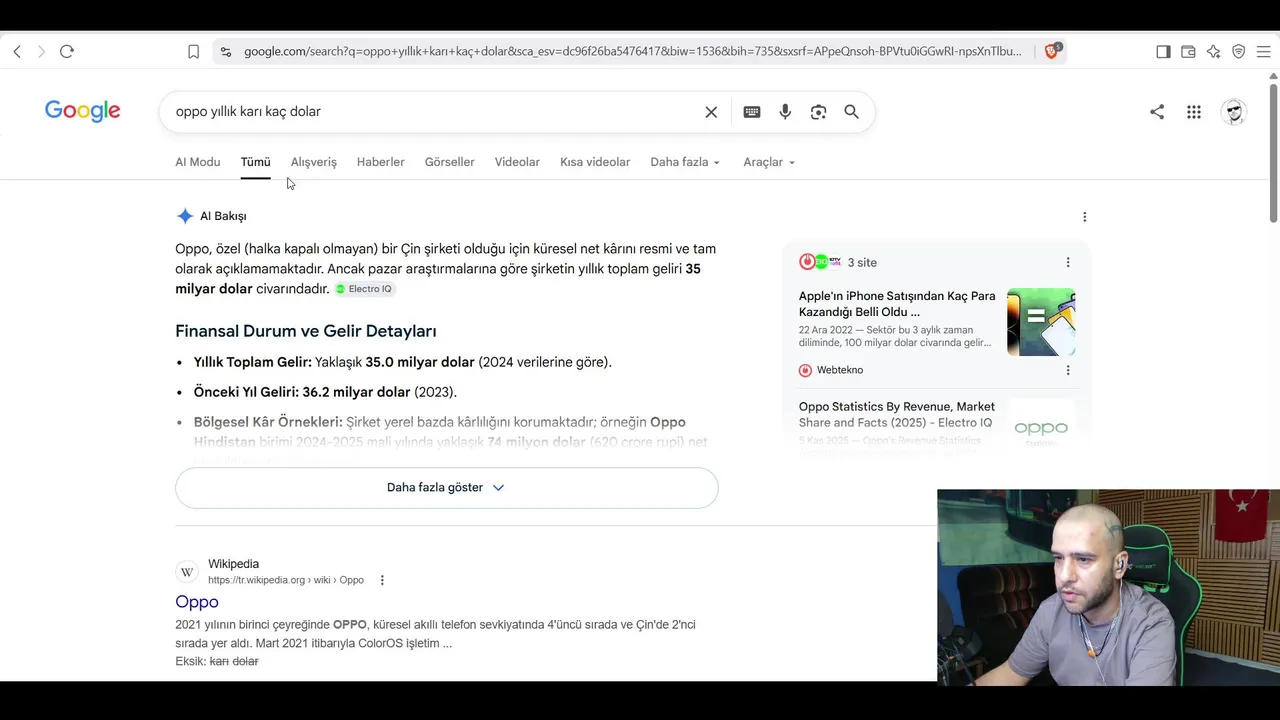Viewport: 1280px width, 720px height.
Task: Click the Yıllık Toplam Gelir bullet text
Action: click(x=403, y=362)
